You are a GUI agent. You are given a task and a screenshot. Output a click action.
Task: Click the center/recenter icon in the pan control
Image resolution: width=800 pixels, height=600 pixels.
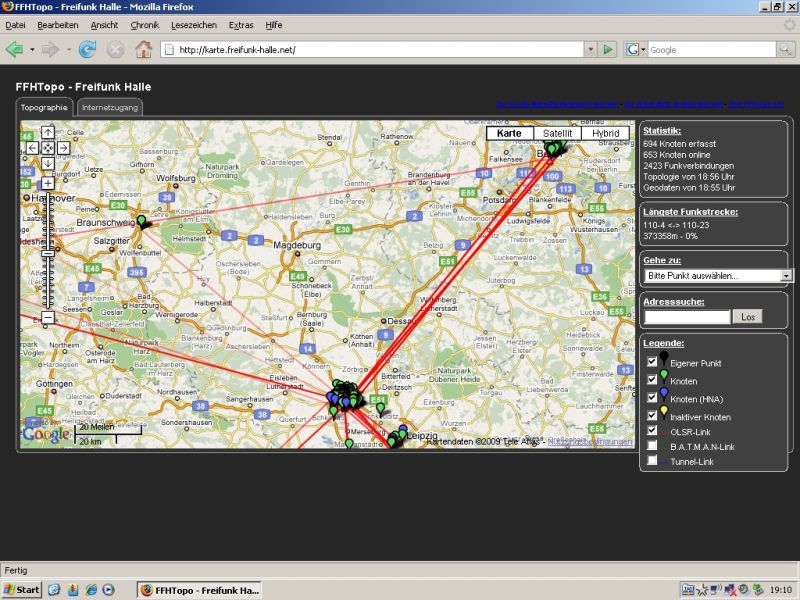coord(46,148)
